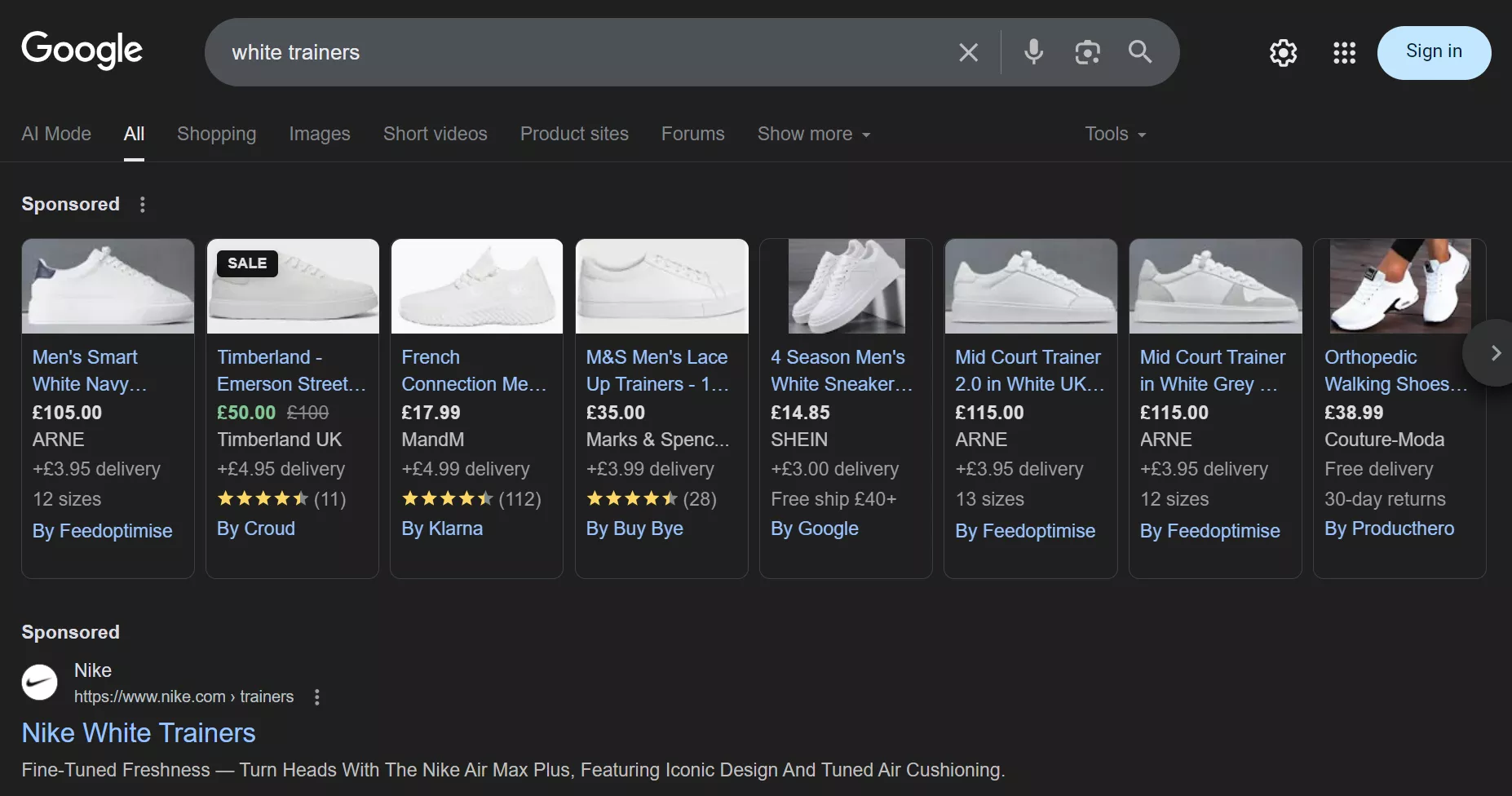Click French Connection star rating (112)
Image resolution: width=1512 pixels, height=796 pixels.
coord(471,498)
